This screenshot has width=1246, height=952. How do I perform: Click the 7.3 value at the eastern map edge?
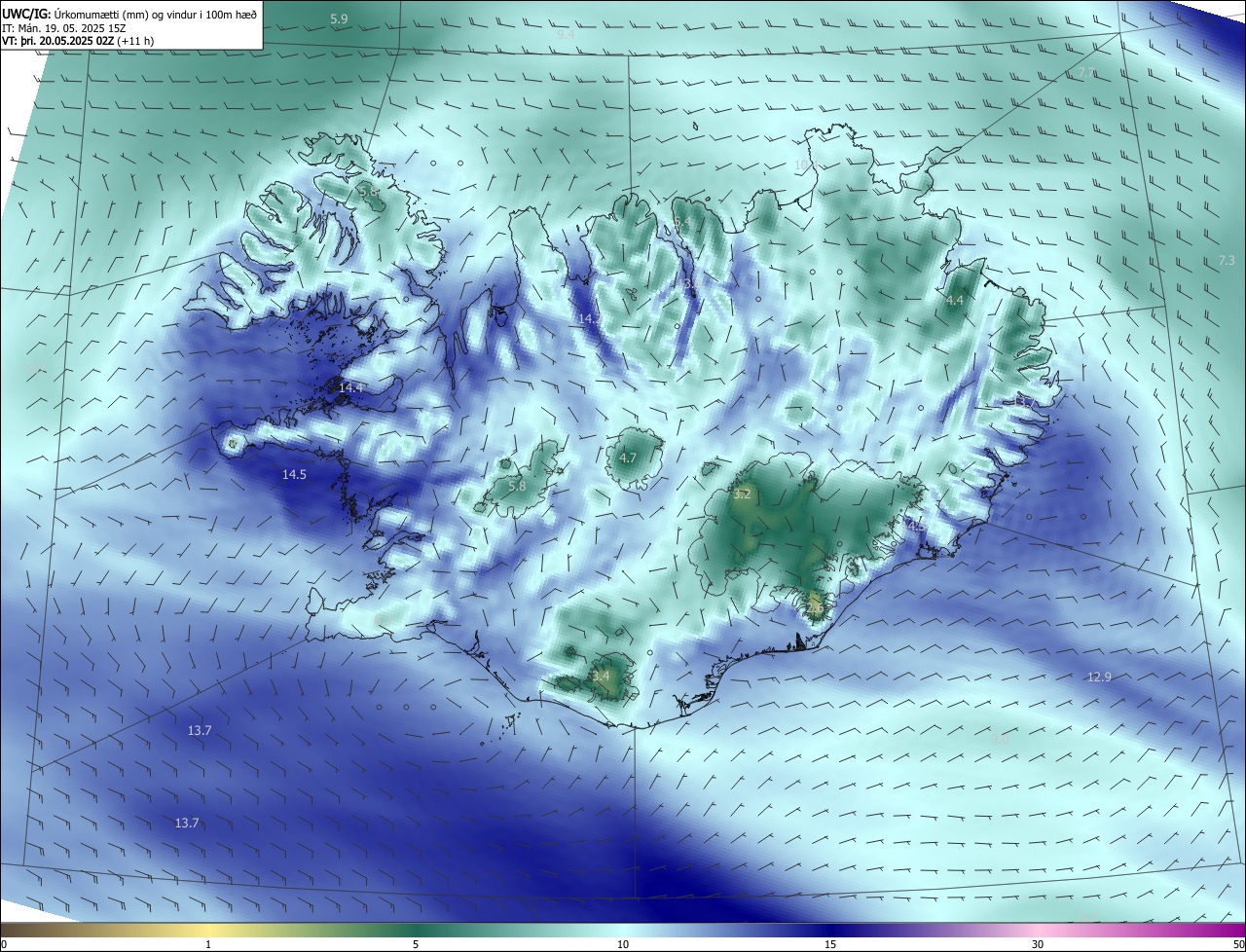pyautogui.click(x=1227, y=261)
